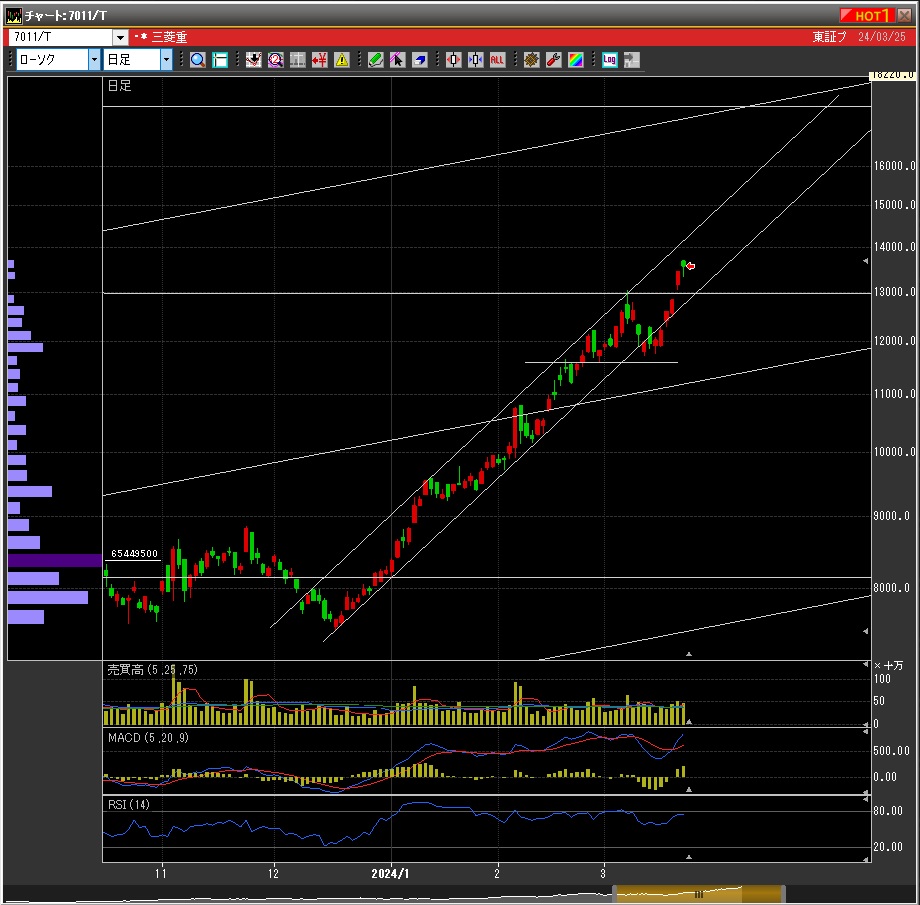Click the ×十万 volume unit label
The height and width of the screenshot is (905, 920).
pos(889,666)
